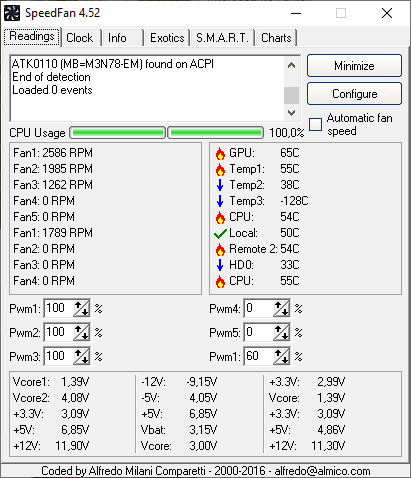This screenshot has width=411, height=478.
Task: Click the Pwm3 value field
Action: [x=58, y=356]
